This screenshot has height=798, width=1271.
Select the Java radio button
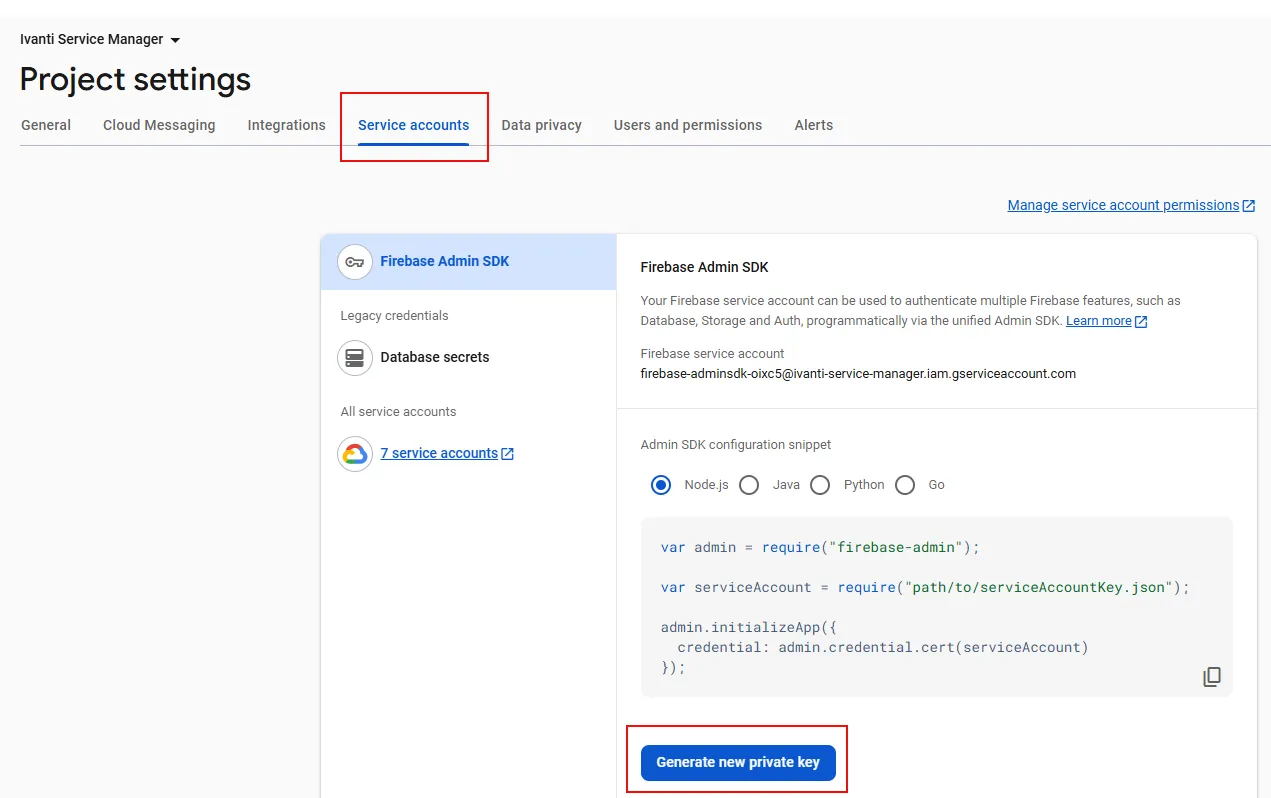click(x=749, y=485)
